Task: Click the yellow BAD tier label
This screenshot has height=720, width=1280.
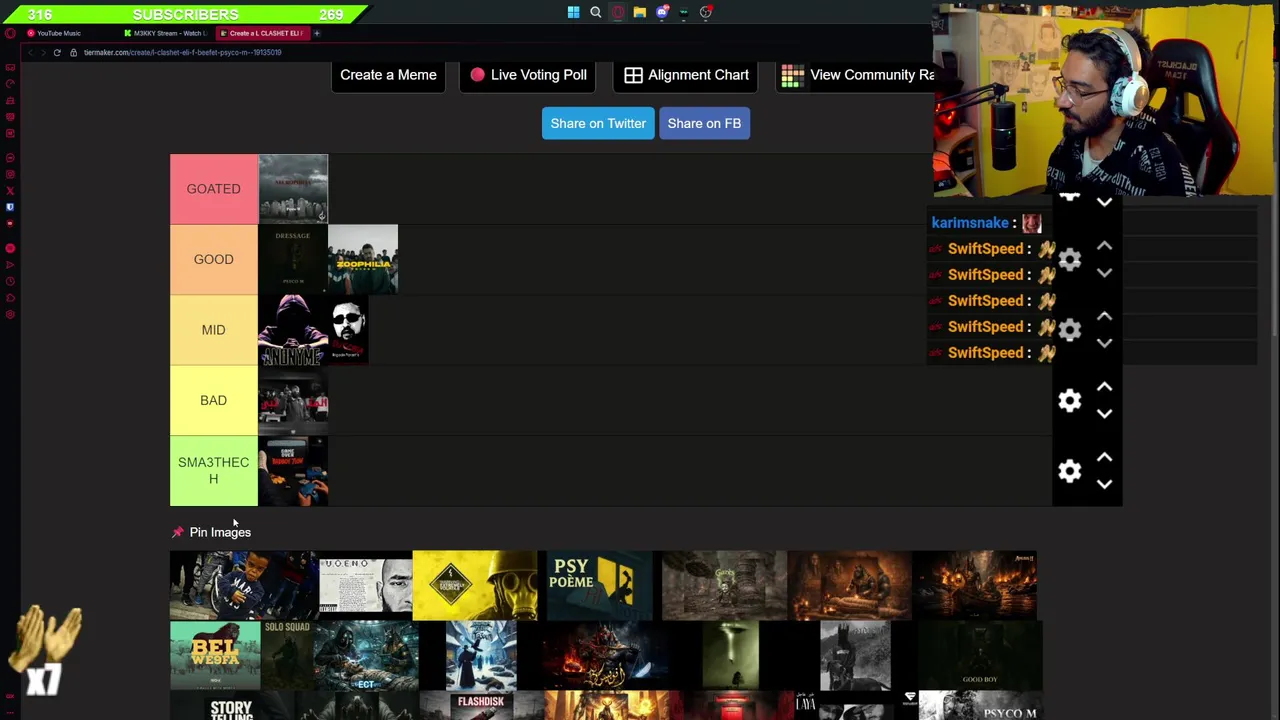Action: click(214, 400)
